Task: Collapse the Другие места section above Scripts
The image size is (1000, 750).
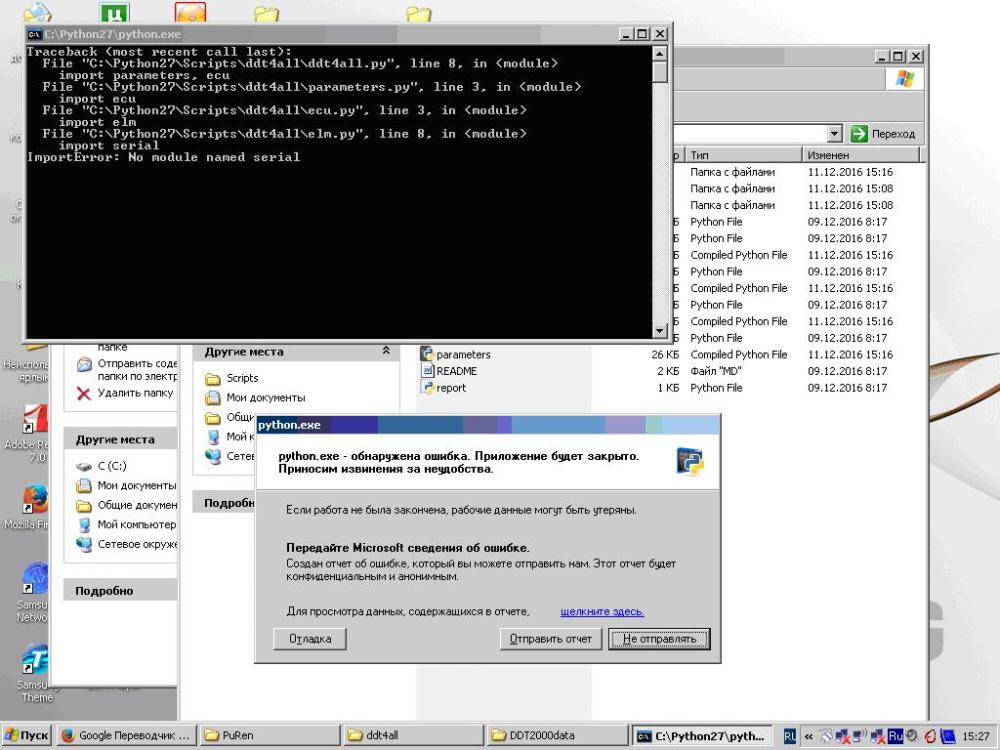Action: 386,351
